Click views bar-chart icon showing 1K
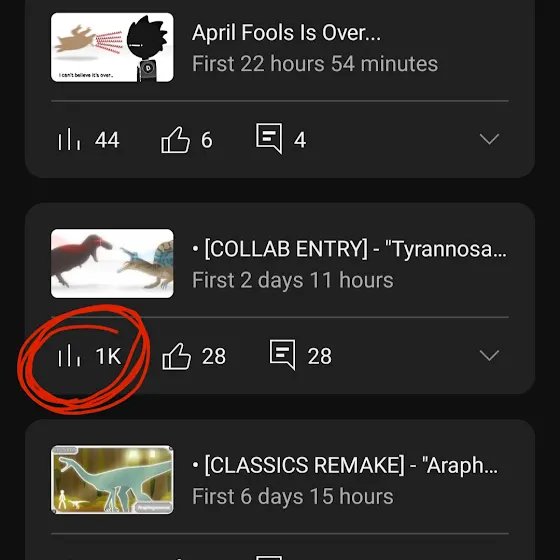560x560 pixels. (x=69, y=356)
